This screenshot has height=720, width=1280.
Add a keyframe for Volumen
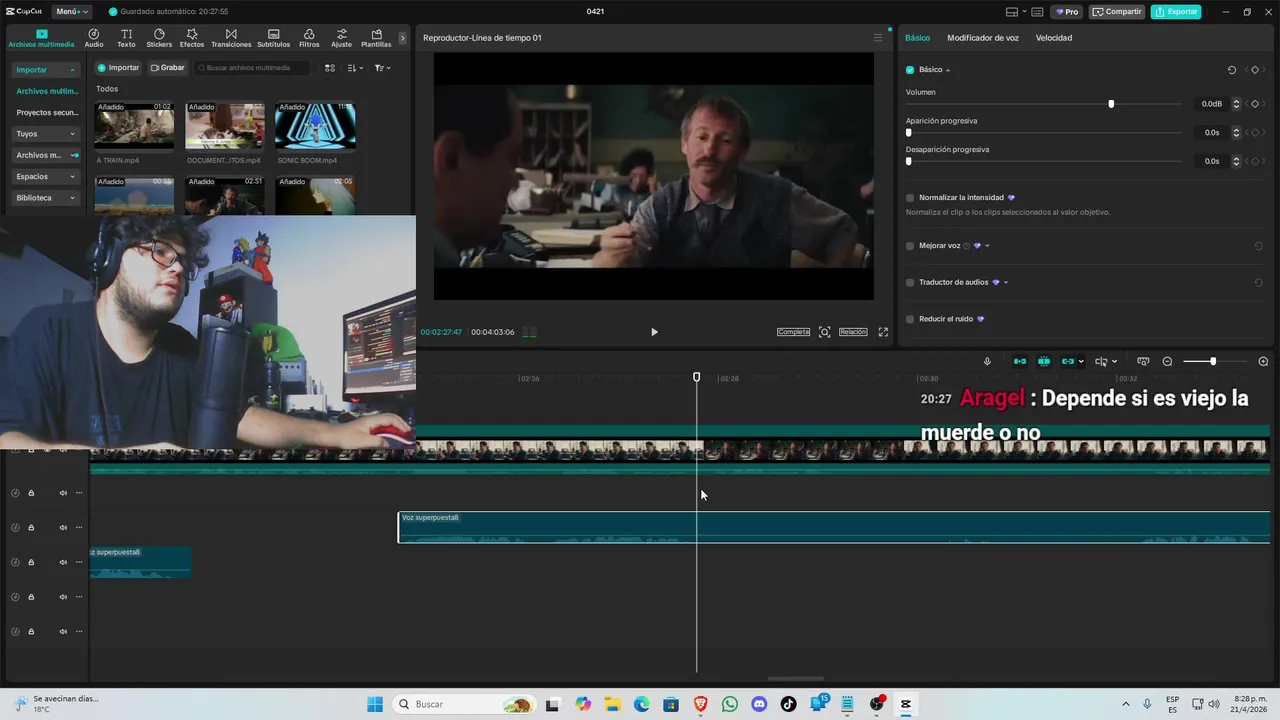1255,104
